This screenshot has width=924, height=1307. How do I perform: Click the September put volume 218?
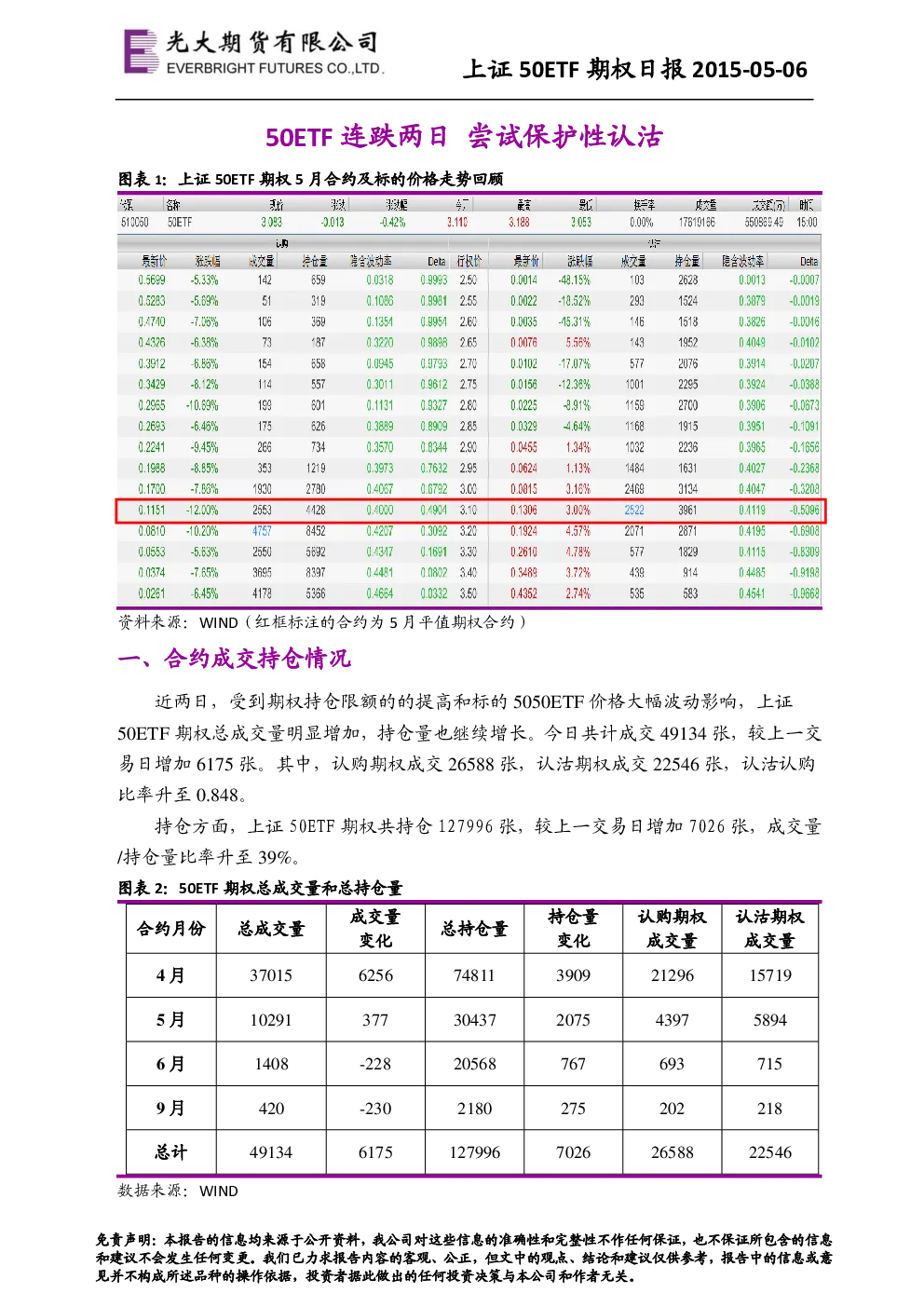pyautogui.click(x=770, y=1109)
